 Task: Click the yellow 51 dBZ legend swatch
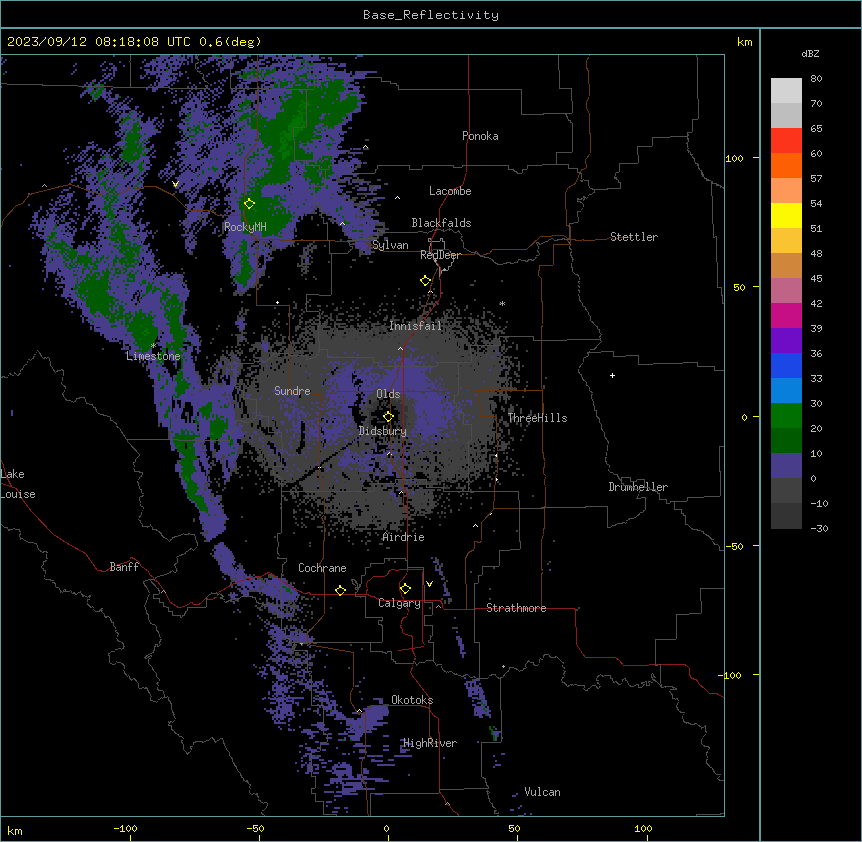(786, 215)
